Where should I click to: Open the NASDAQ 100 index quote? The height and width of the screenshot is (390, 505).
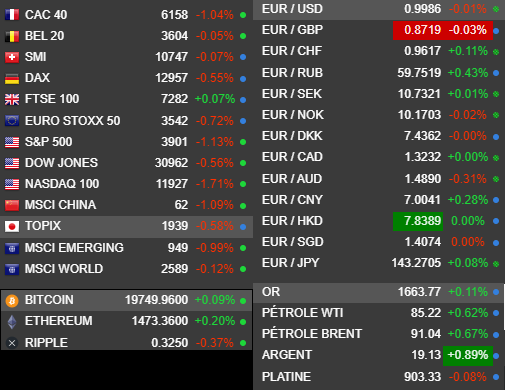point(126,184)
